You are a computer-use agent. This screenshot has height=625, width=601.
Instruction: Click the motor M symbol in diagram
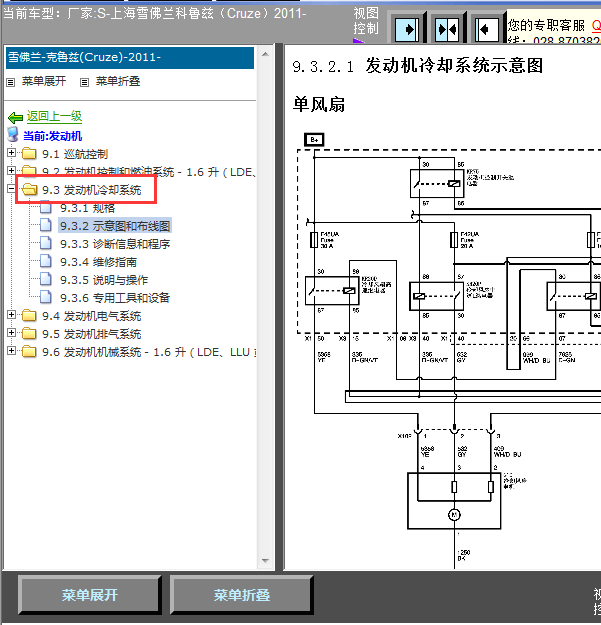coord(454,515)
